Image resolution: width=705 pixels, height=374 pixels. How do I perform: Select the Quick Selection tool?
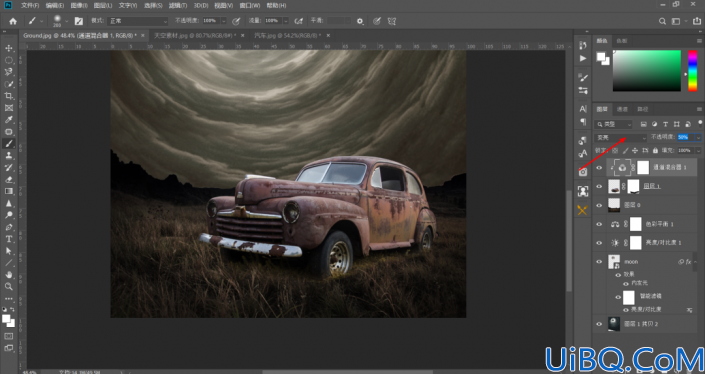pos(9,84)
